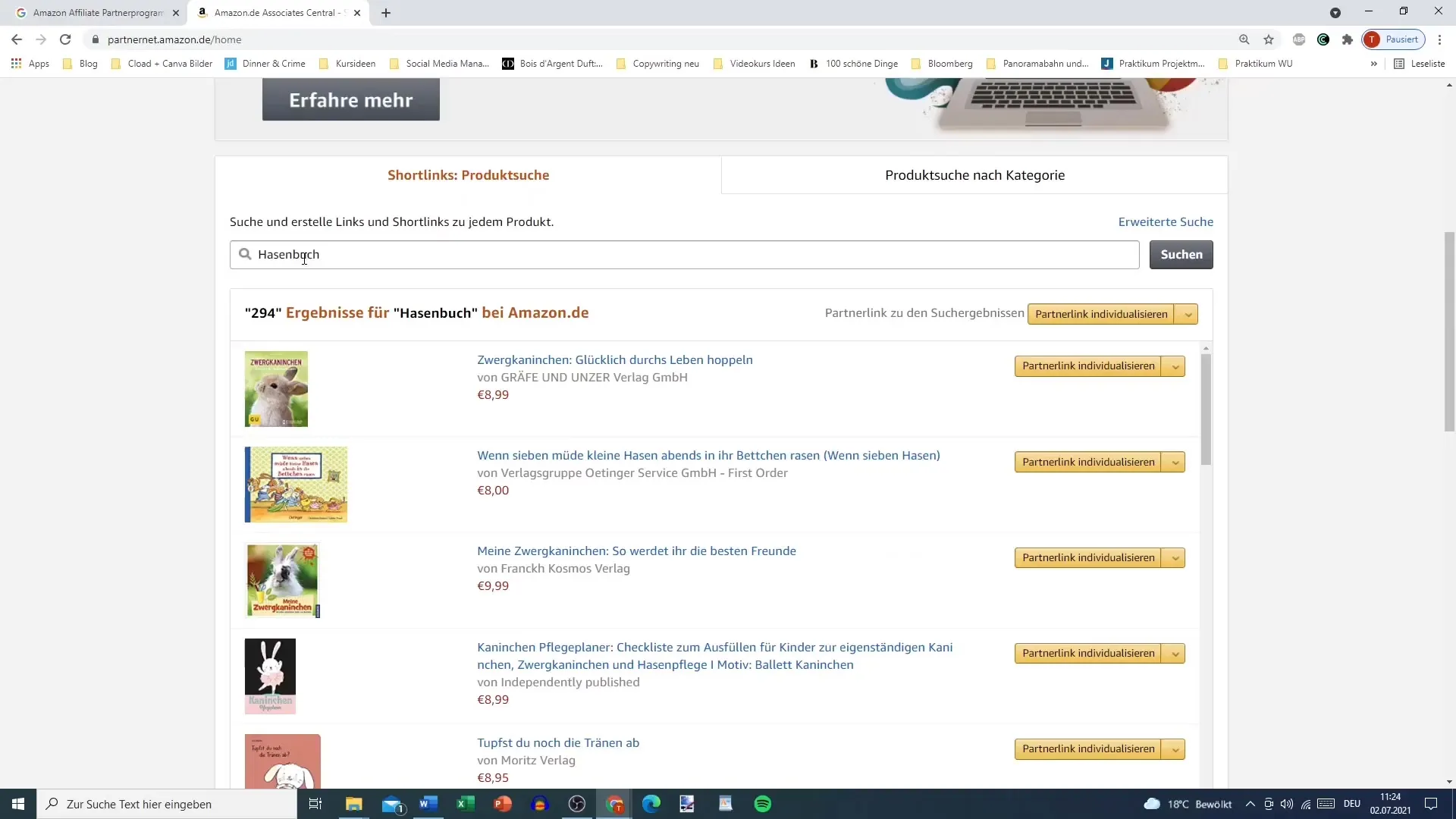
Task: Open the Extensions puzzle icon
Action: coord(1348,39)
